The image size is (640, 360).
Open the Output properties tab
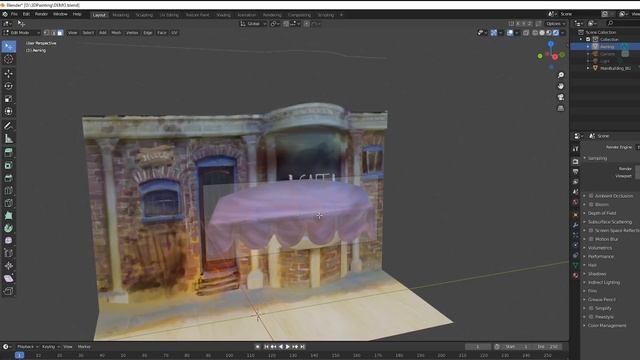(576, 172)
